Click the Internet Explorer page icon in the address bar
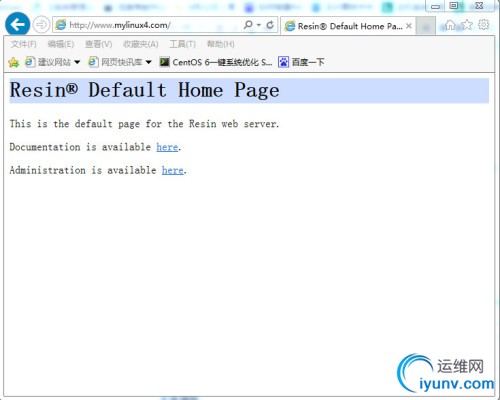500x400 pixels. click(61, 25)
